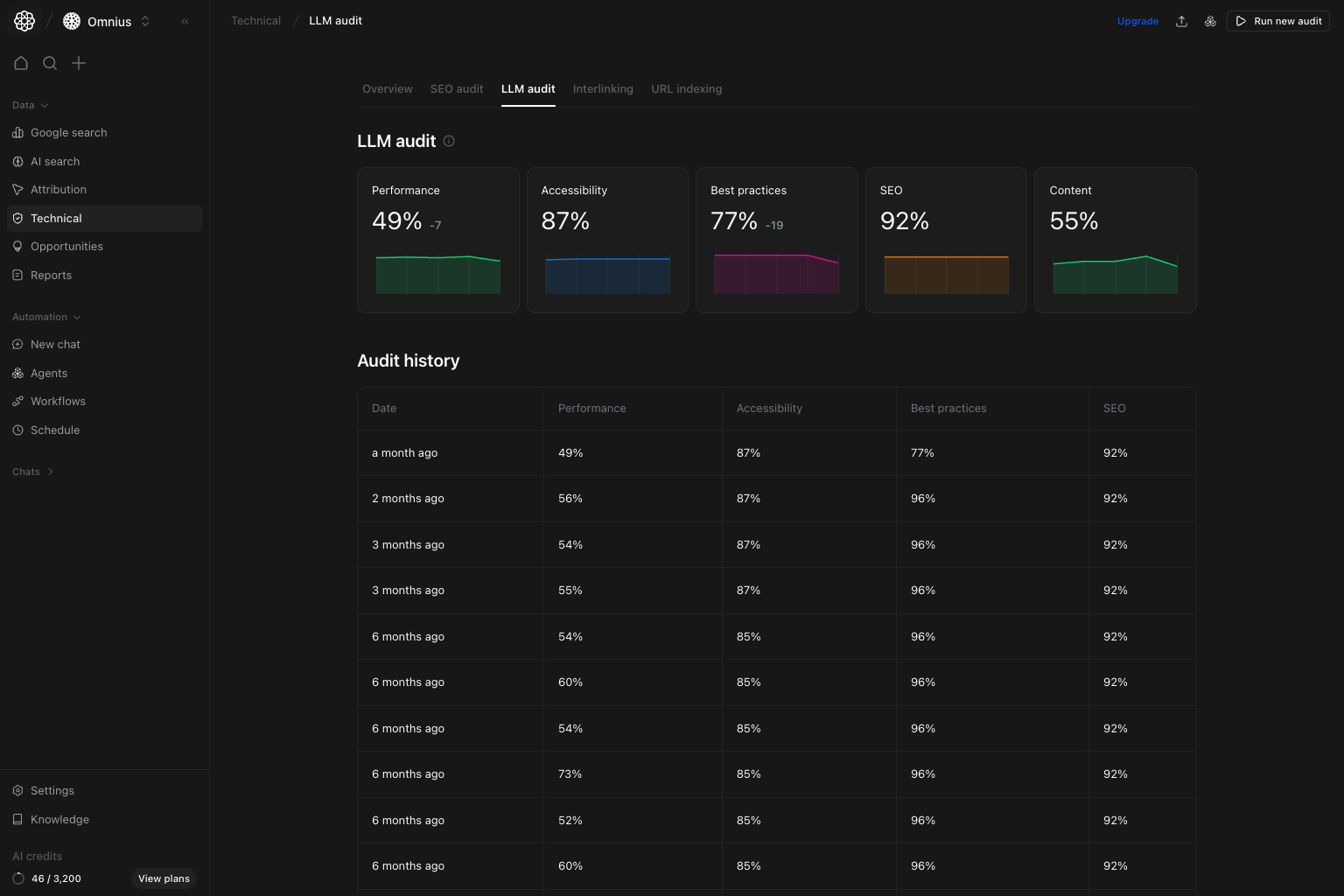Open the Google search data section
Viewport: 1344px width, 896px height.
click(x=68, y=132)
